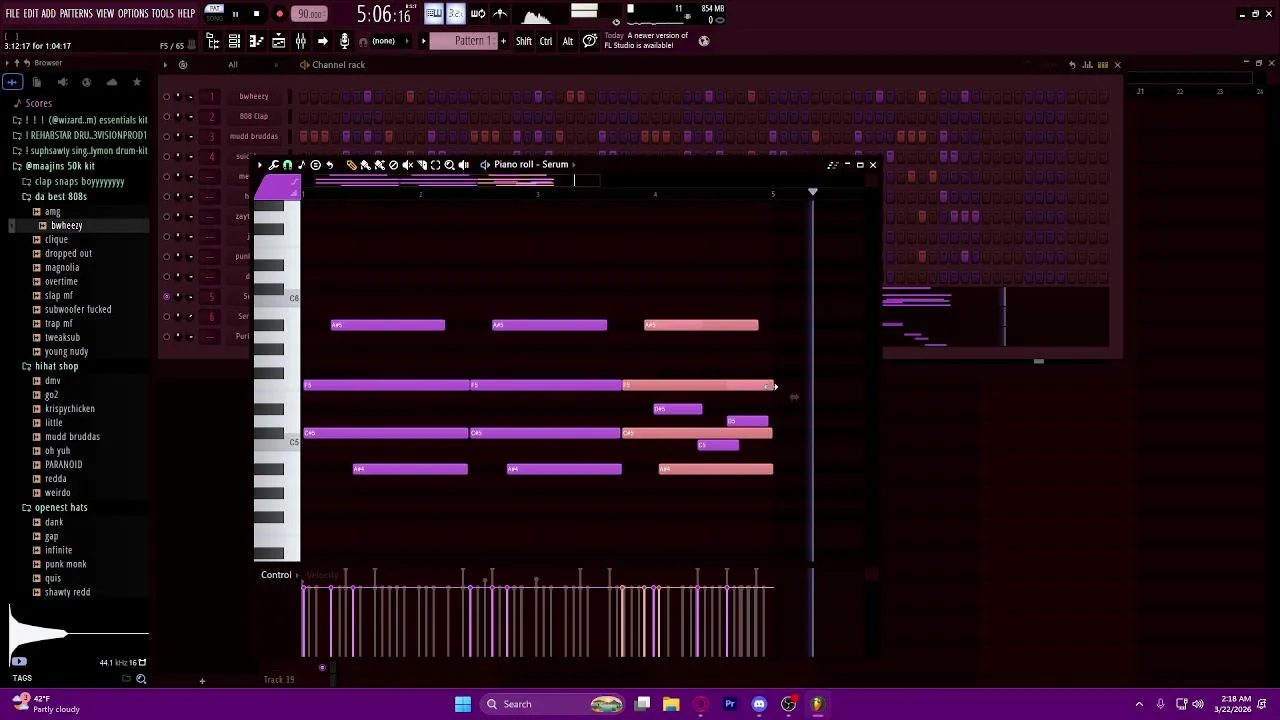This screenshot has width=1280, height=720.
Task: Toggle countdown before recording icon
Action: (455, 13)
